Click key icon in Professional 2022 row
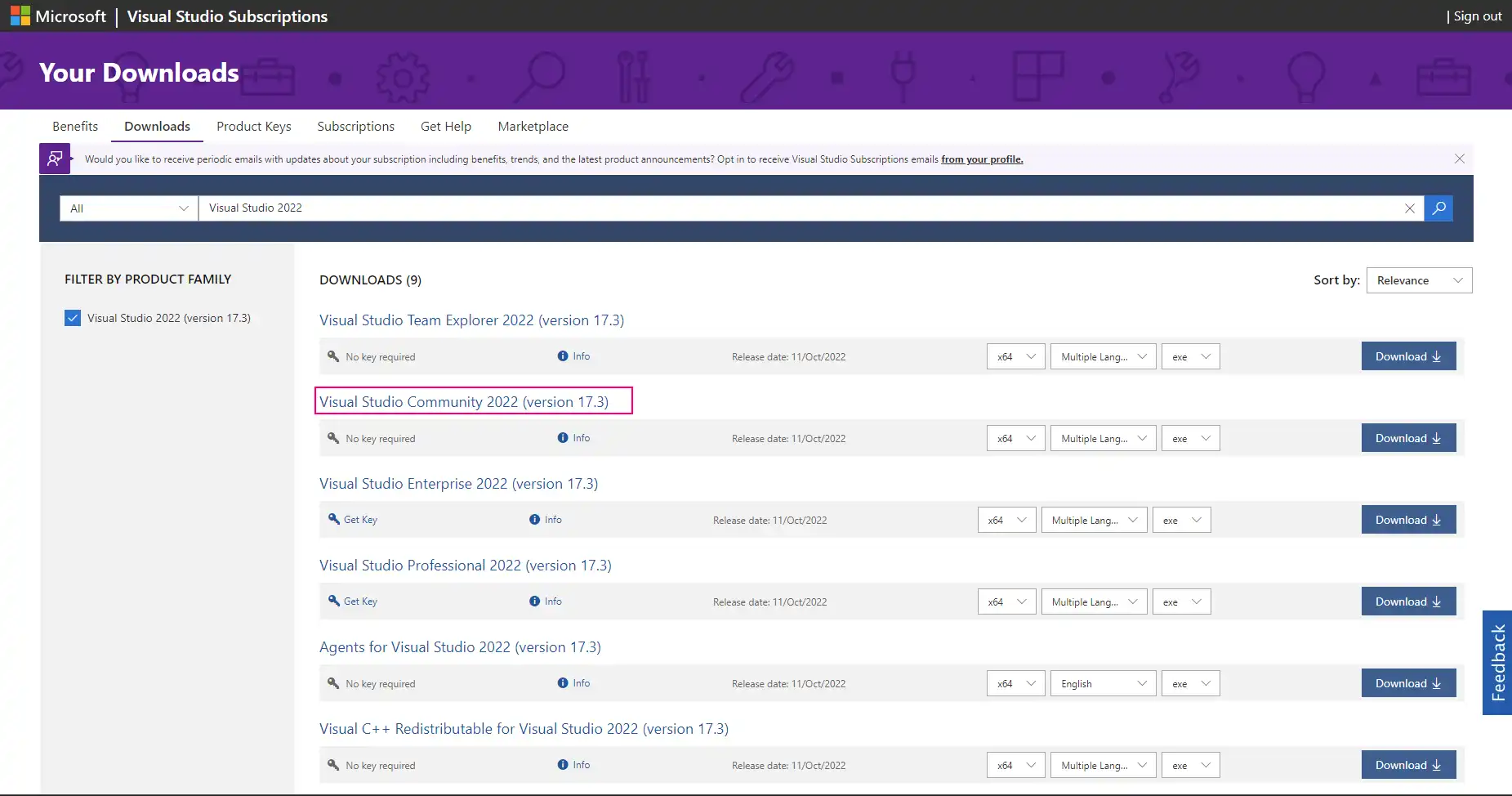 pos(333,601)
